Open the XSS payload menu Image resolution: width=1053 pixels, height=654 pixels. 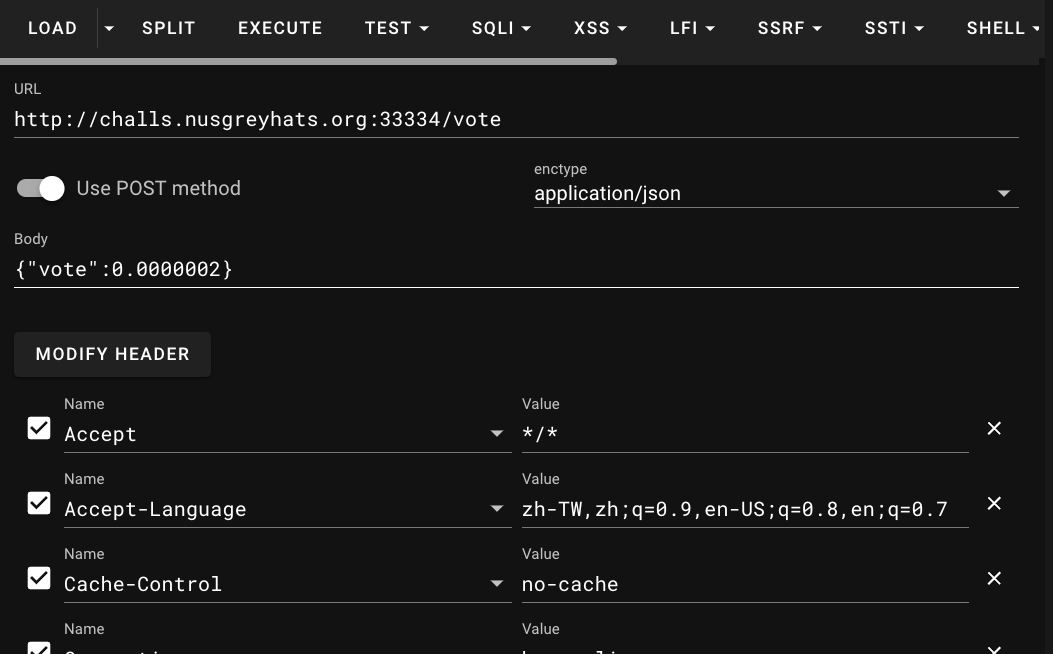(600, 29)
